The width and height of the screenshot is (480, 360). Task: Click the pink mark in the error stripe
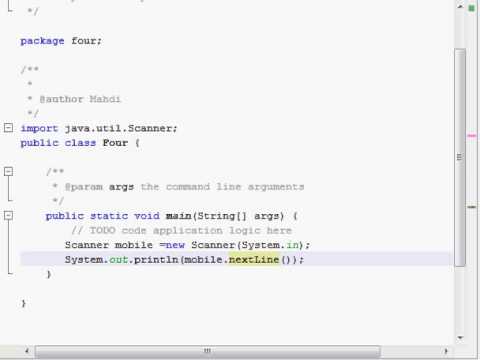[472, 136]
